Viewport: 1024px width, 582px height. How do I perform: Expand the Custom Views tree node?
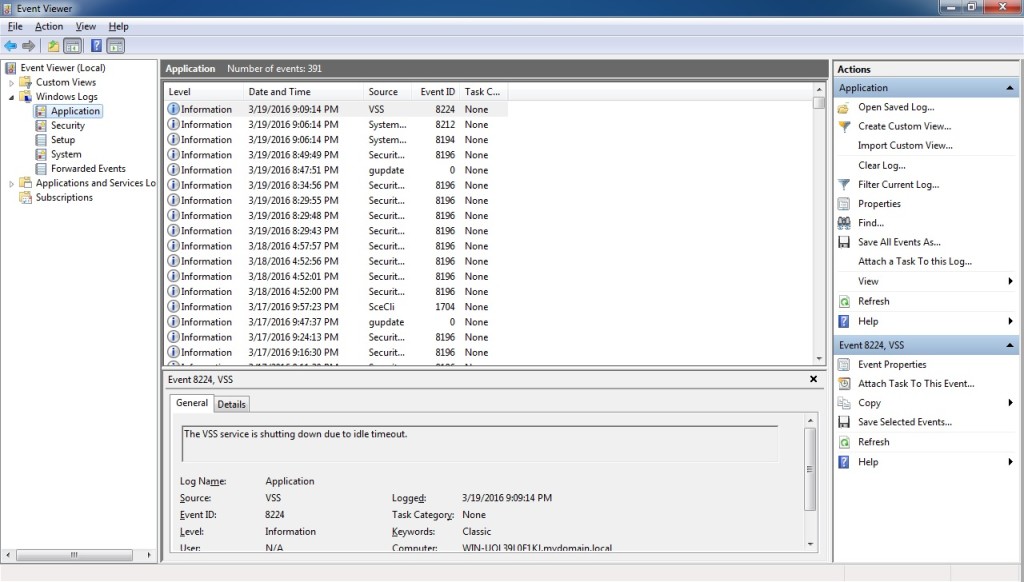(10, 82)
